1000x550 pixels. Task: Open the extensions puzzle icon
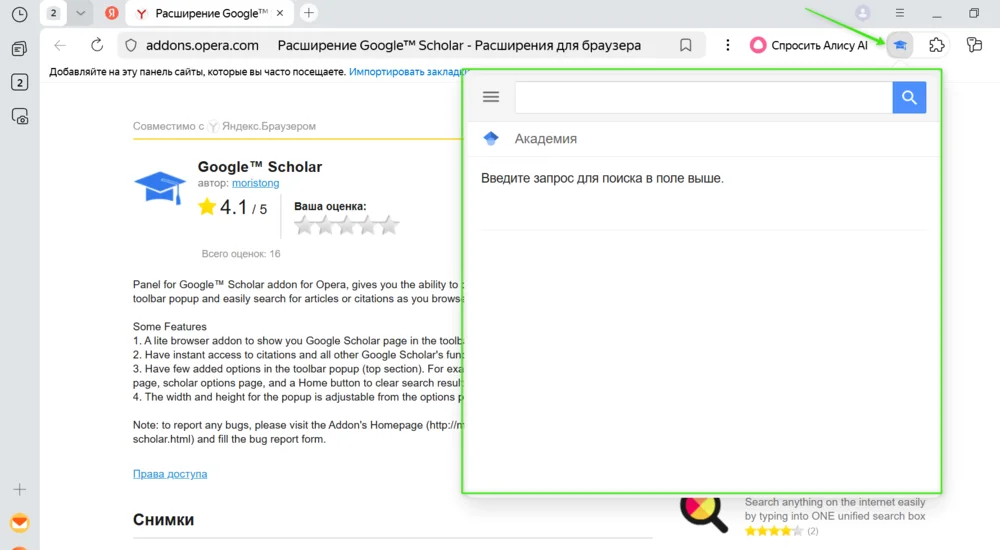[x=936, y=45]
